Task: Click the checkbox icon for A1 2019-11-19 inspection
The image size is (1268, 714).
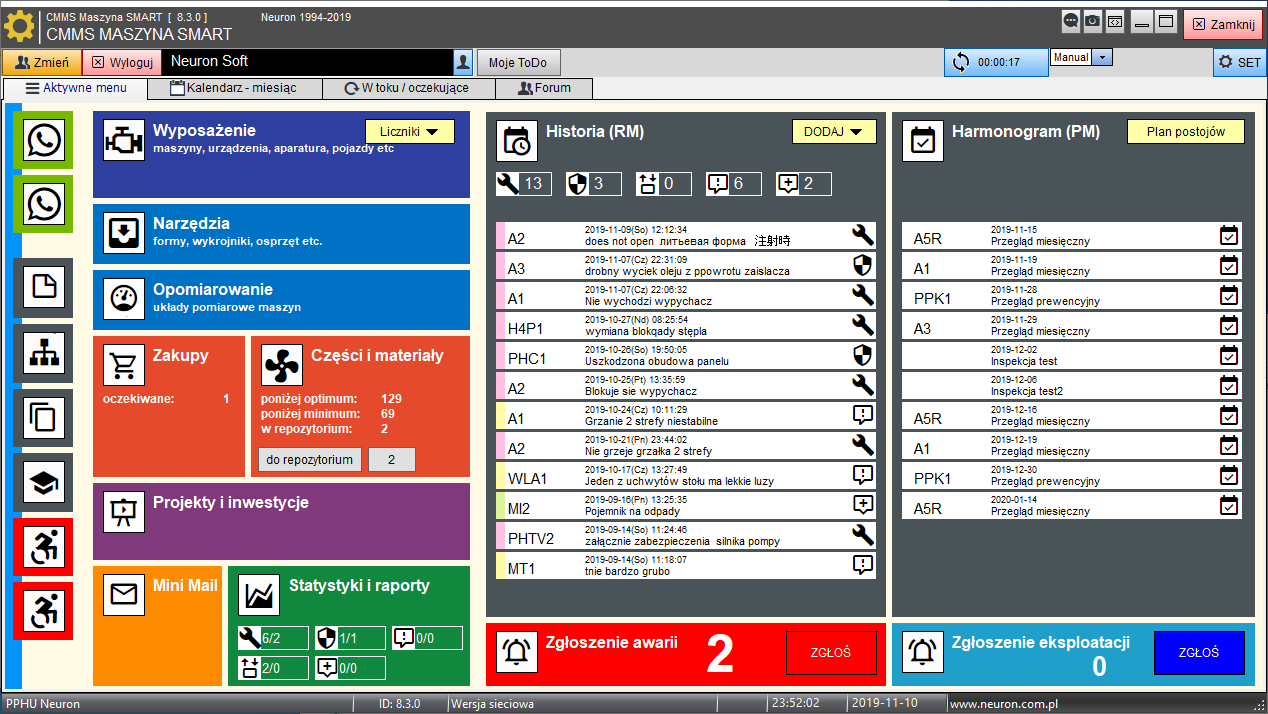Action: 1229,265
